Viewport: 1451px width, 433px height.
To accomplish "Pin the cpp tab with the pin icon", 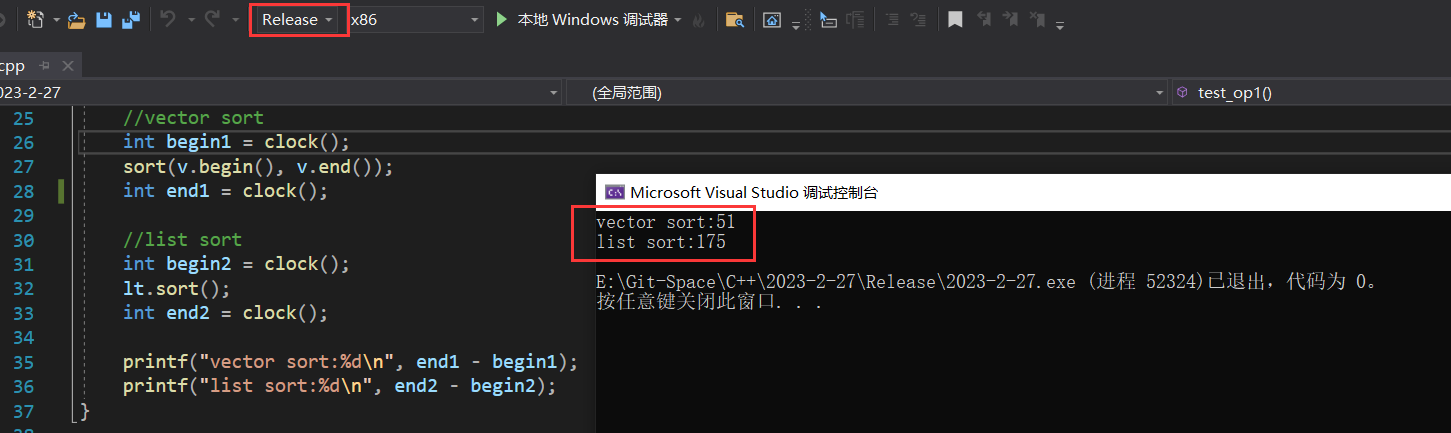I will (45, 66).
